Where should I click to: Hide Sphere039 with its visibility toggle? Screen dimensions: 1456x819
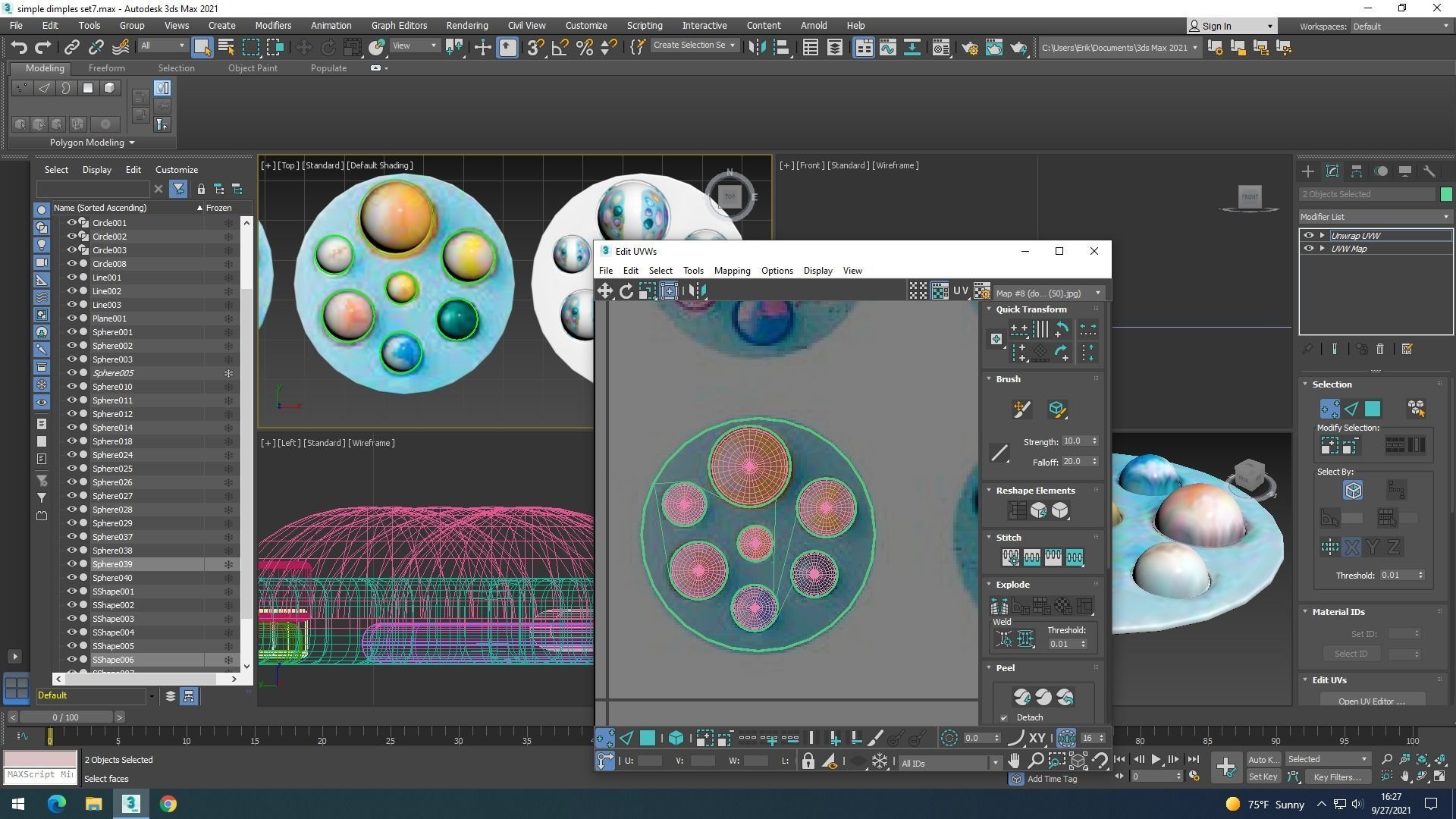click(72, 563)
